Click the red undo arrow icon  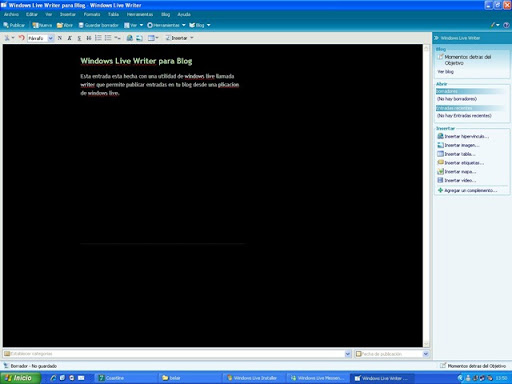(x=22, y=38)
